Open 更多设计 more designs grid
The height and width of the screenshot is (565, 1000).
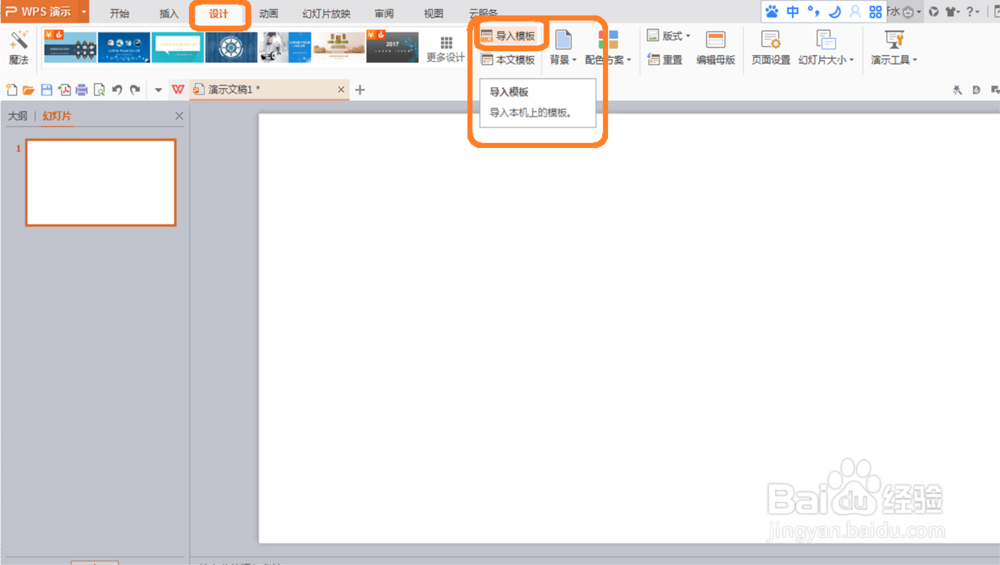pyautogui.click(x=445, y=48)
